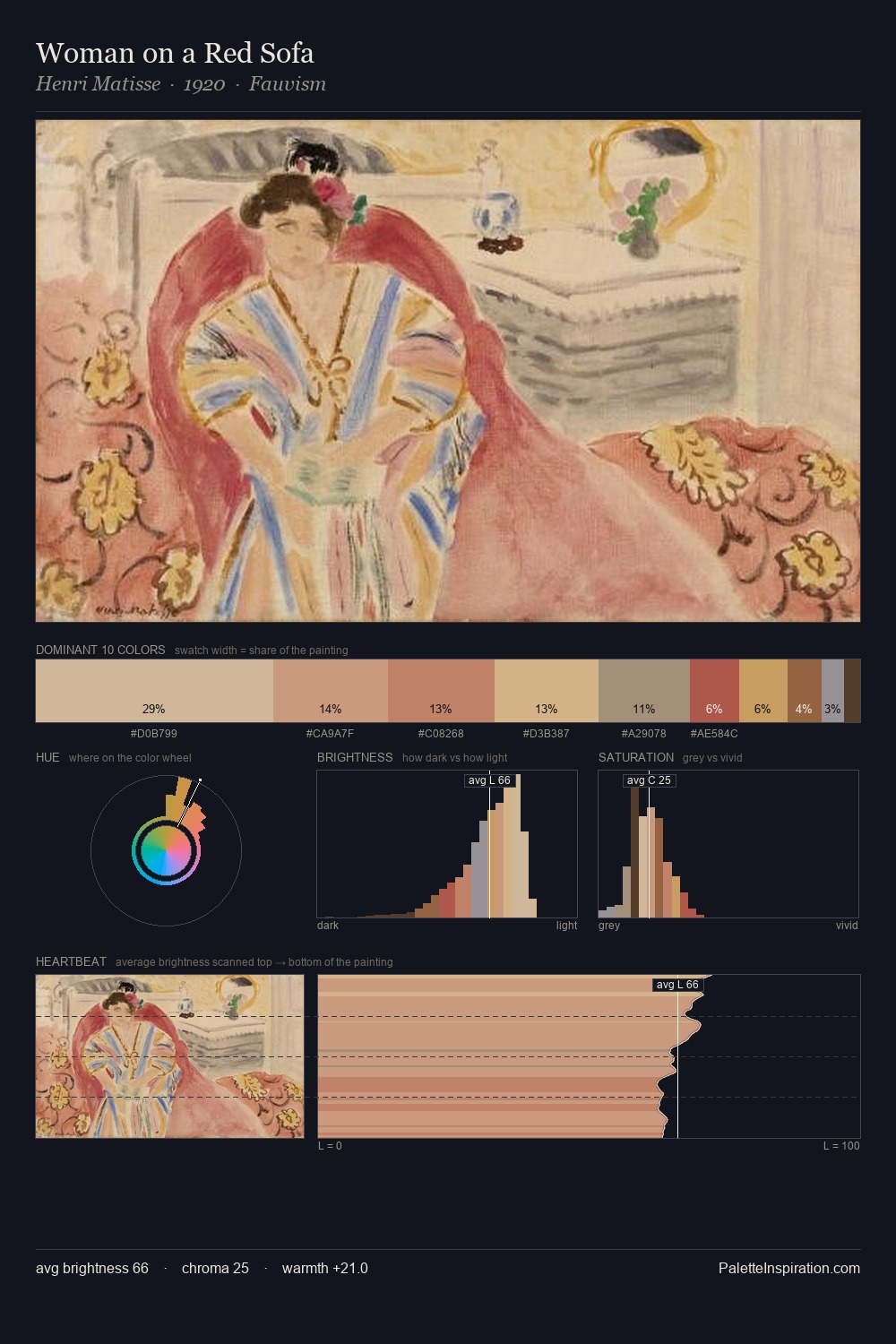Click the 'SATURATION' section heading
Image resolution: width=896 pixels, height=1344 pixels.
coord(636,757)
